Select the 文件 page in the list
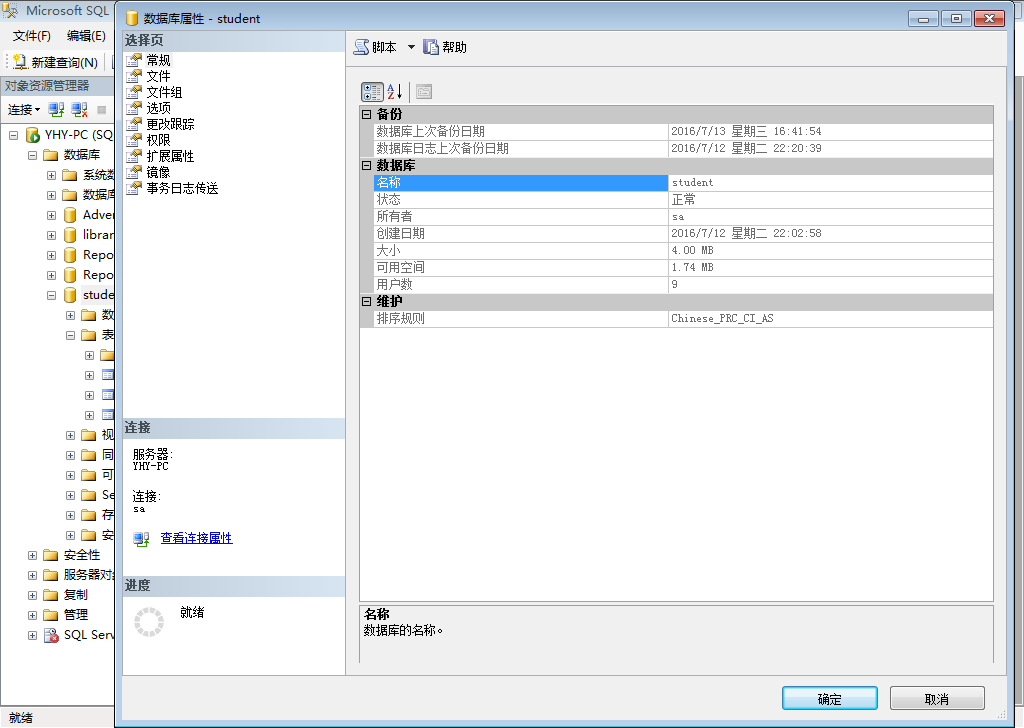This screenshot has width=1024, height=728. tap(158, 76)
